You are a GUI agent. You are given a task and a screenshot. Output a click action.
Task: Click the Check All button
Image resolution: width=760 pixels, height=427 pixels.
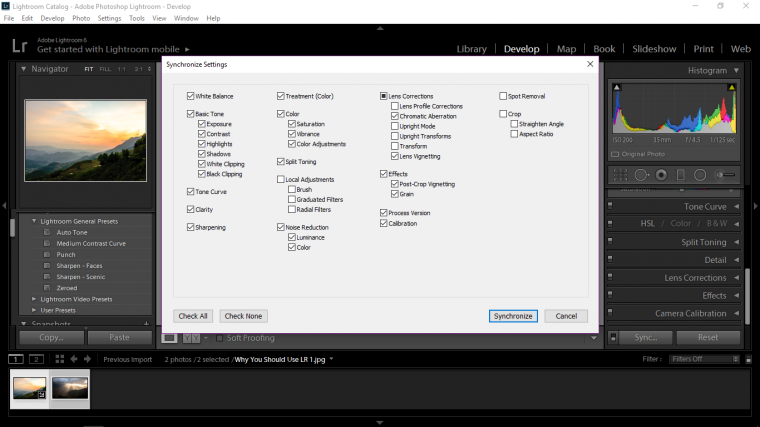click(193, 316)
